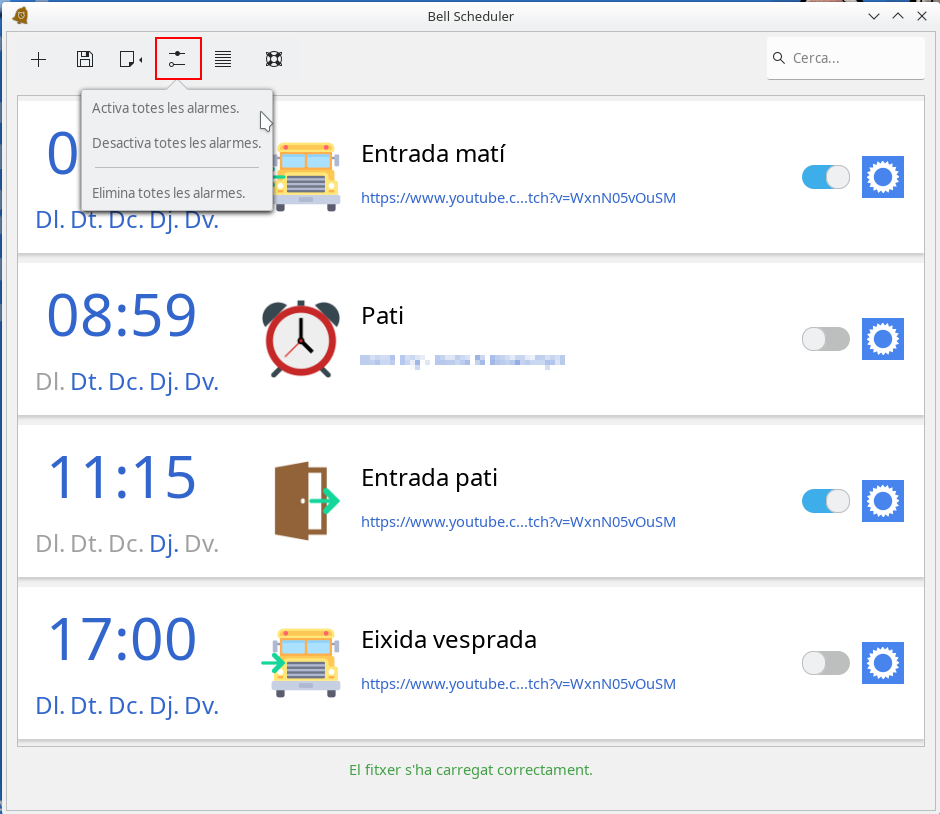Select 'Elimina totes les alarmes' entry

pyautogui.click(x=168, y=193)
